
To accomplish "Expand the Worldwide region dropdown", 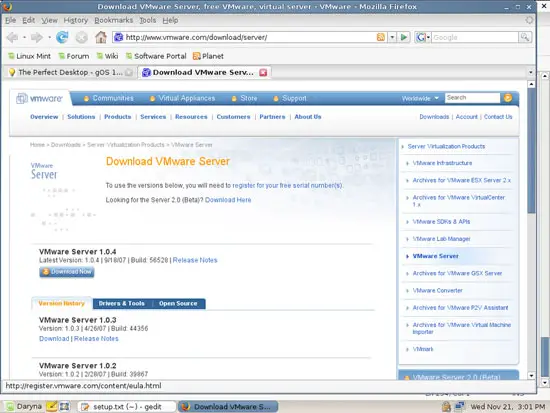I will click(x=420, y=99).
